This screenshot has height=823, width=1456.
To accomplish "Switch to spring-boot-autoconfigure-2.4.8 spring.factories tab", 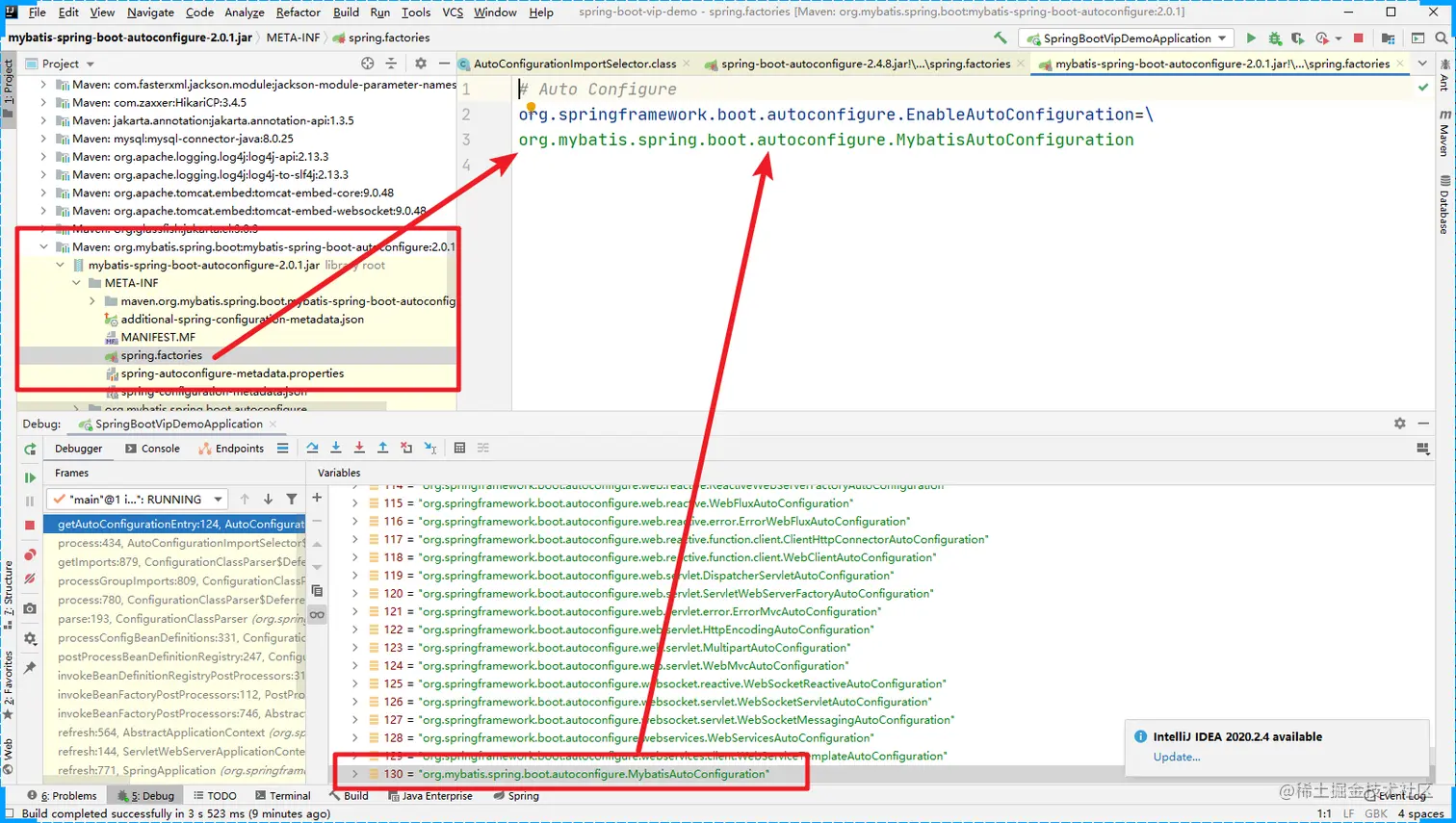I will (x=865, y=64).
